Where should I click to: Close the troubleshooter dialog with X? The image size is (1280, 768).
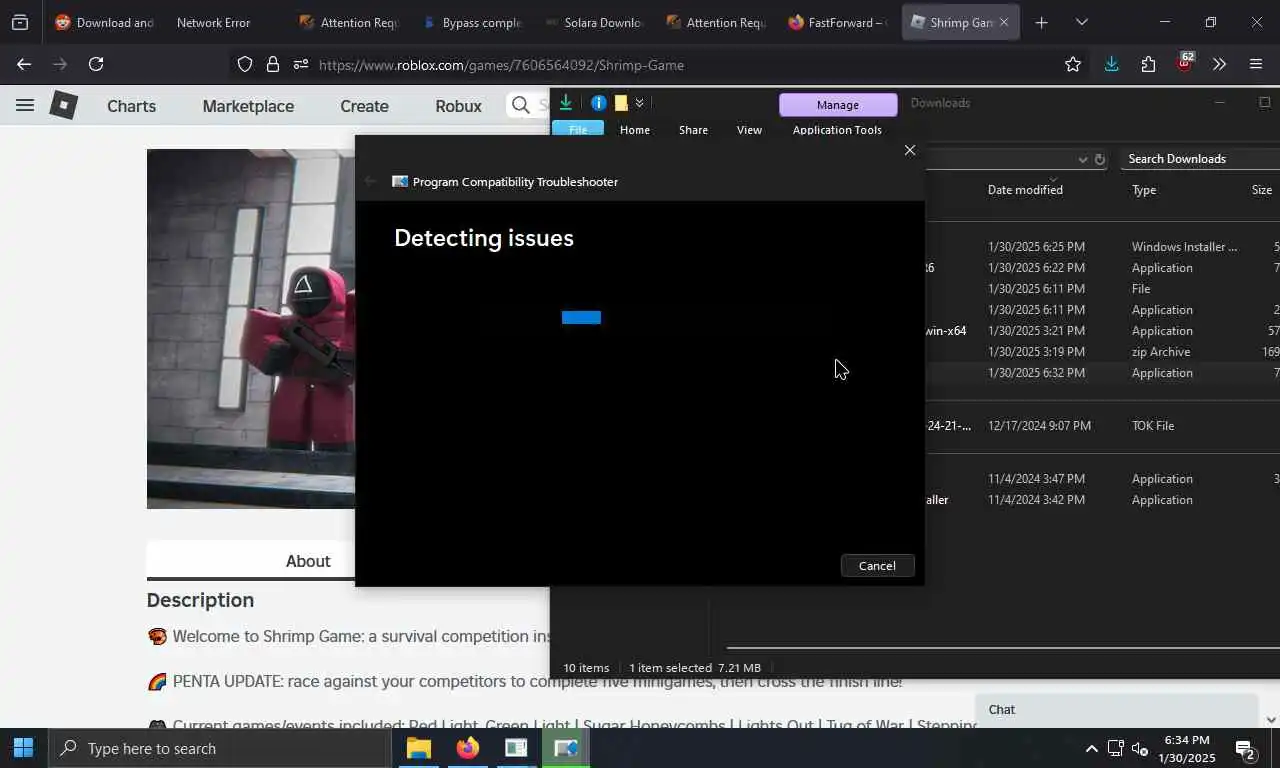(909, 150)
